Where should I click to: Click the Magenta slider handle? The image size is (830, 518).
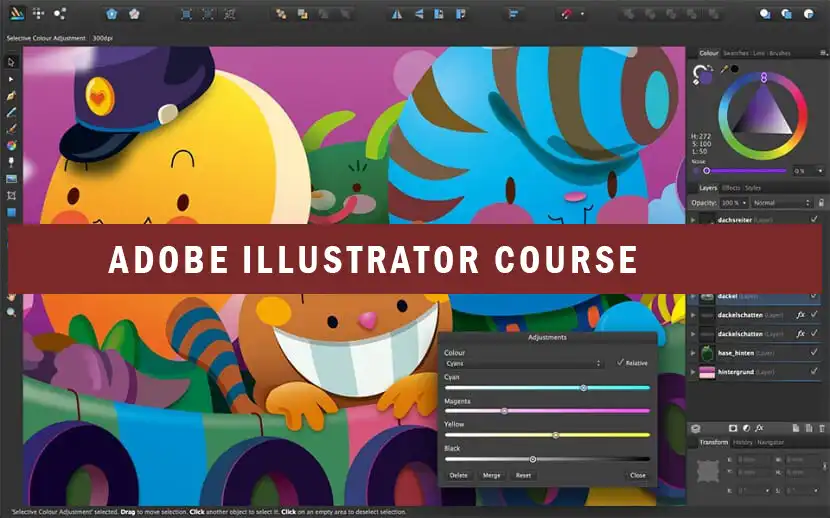pos(504,411)
